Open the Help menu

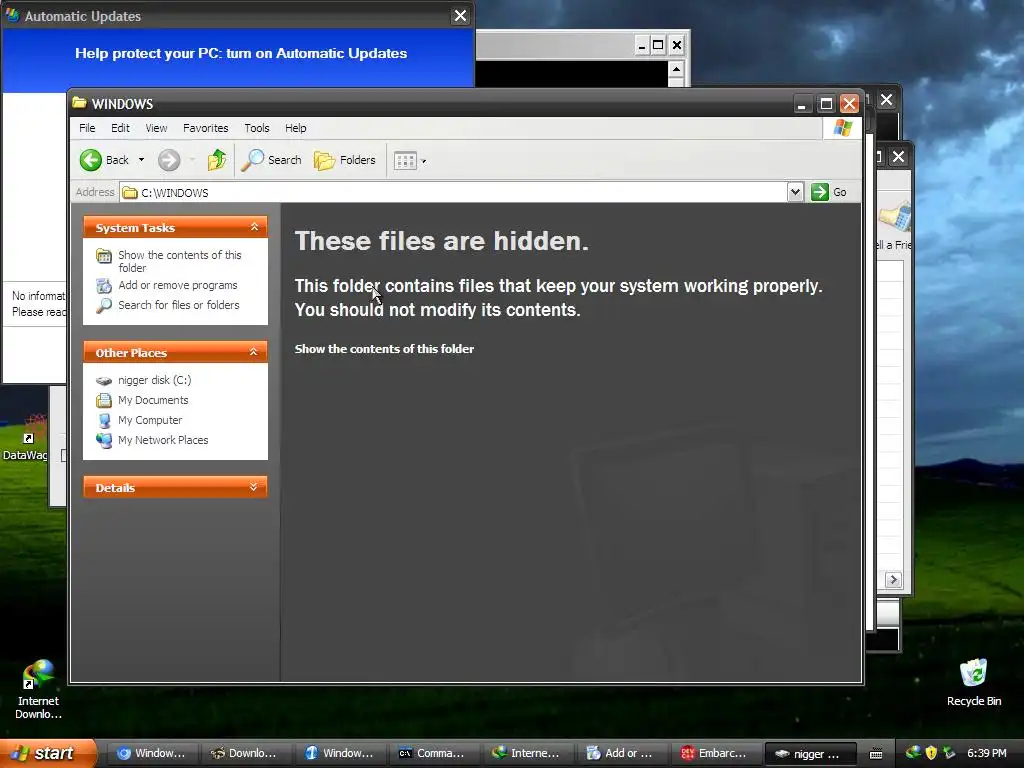click(x=295, y=128)
